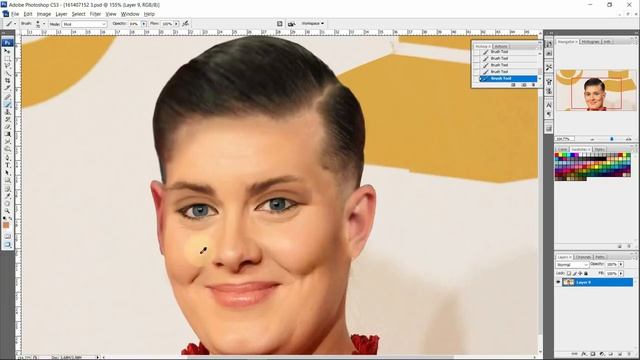This screenshot has width=640, height=360.
Task: Select the Eraser tool
Action: point(7,127)
